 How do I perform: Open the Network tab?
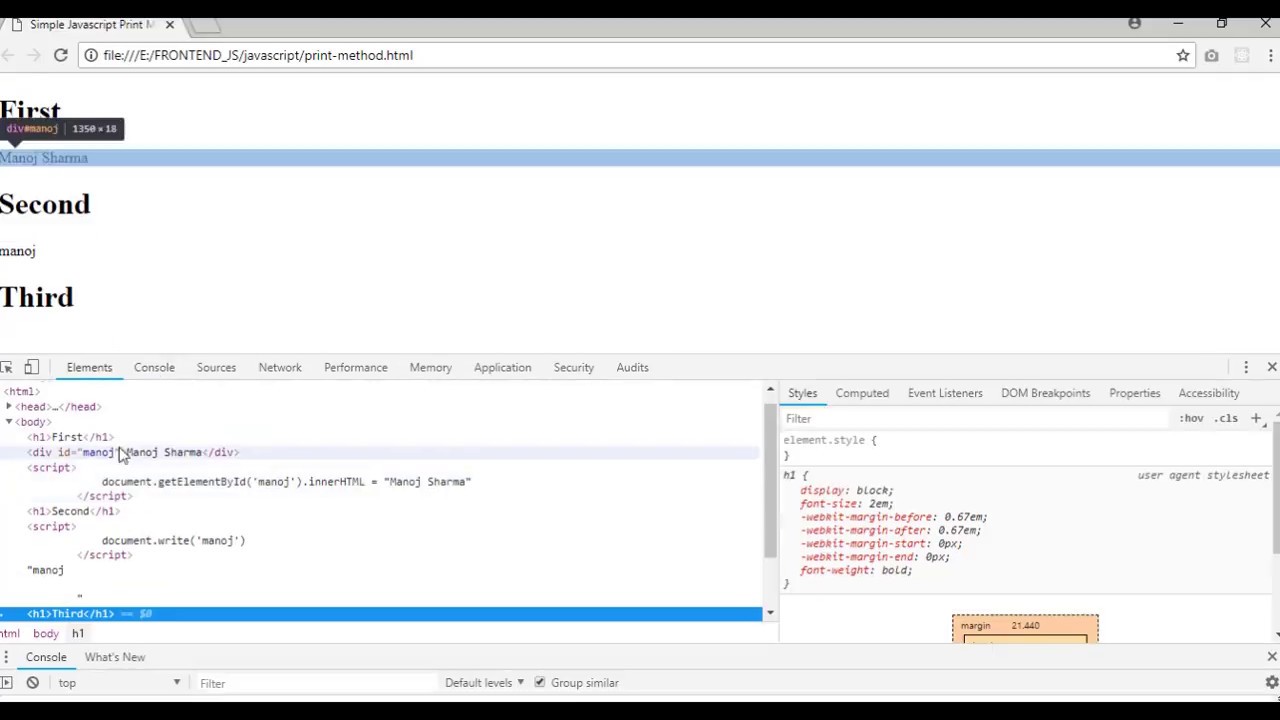(280, 367)
